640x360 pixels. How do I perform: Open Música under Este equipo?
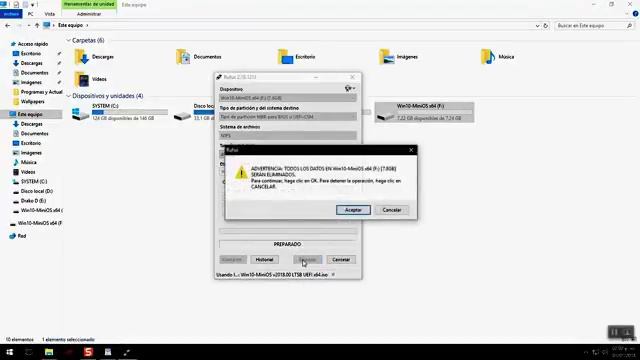29,162
